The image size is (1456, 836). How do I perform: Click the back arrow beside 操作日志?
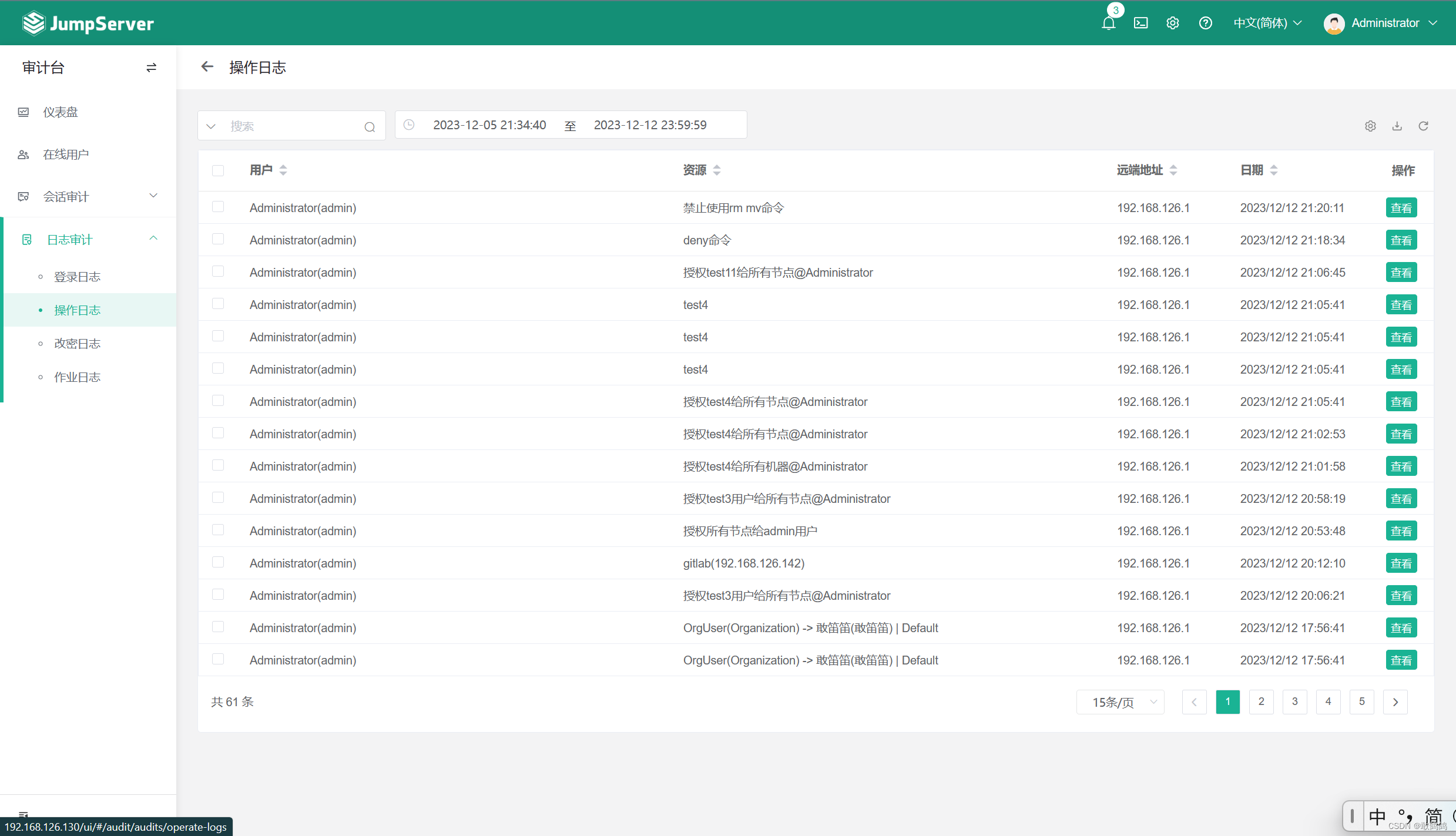click(x=207, y=67)
